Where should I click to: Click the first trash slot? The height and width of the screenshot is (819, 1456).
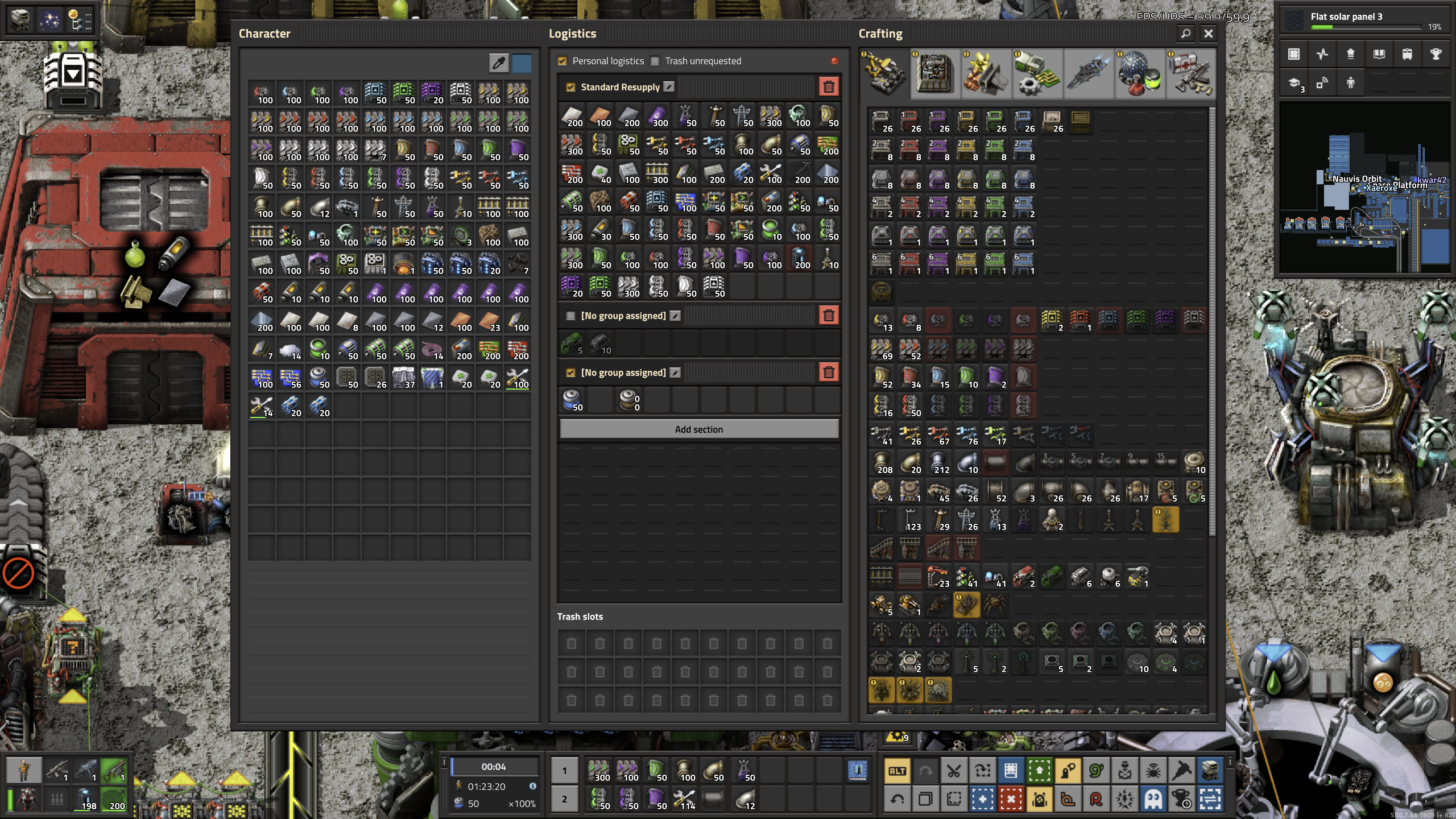point(572,643)
